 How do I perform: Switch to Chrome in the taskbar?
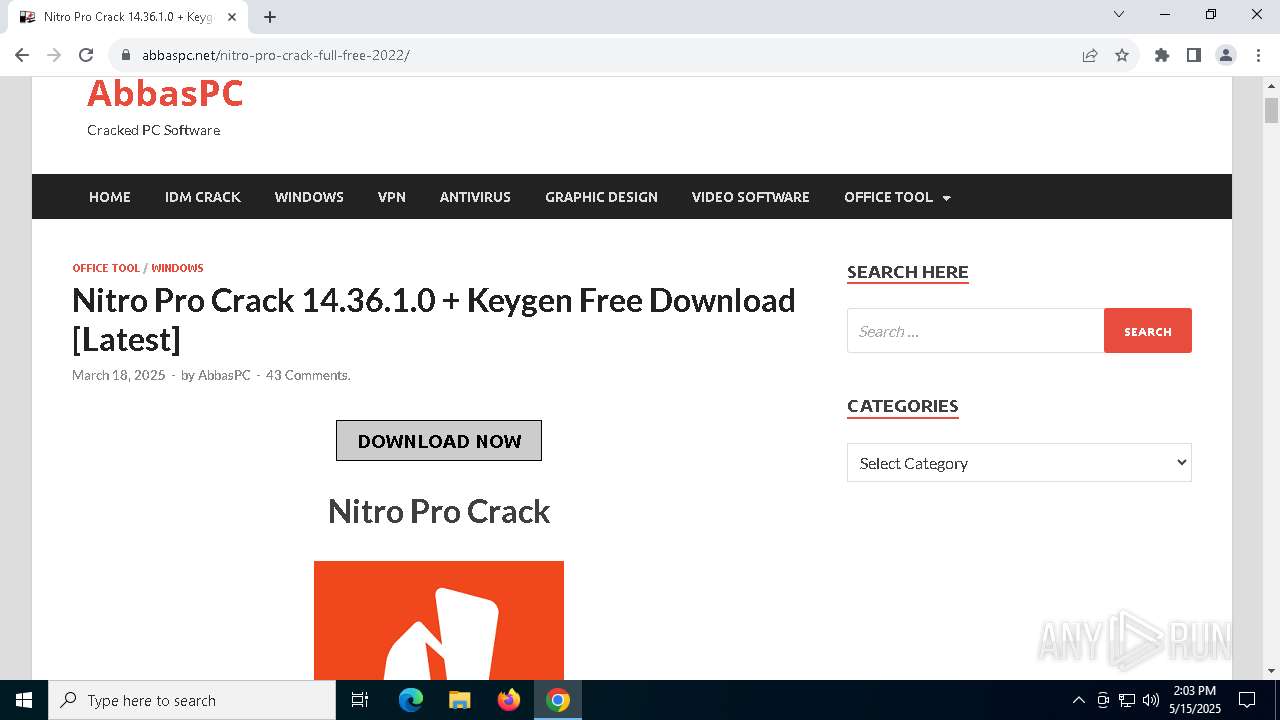(558, 700)
